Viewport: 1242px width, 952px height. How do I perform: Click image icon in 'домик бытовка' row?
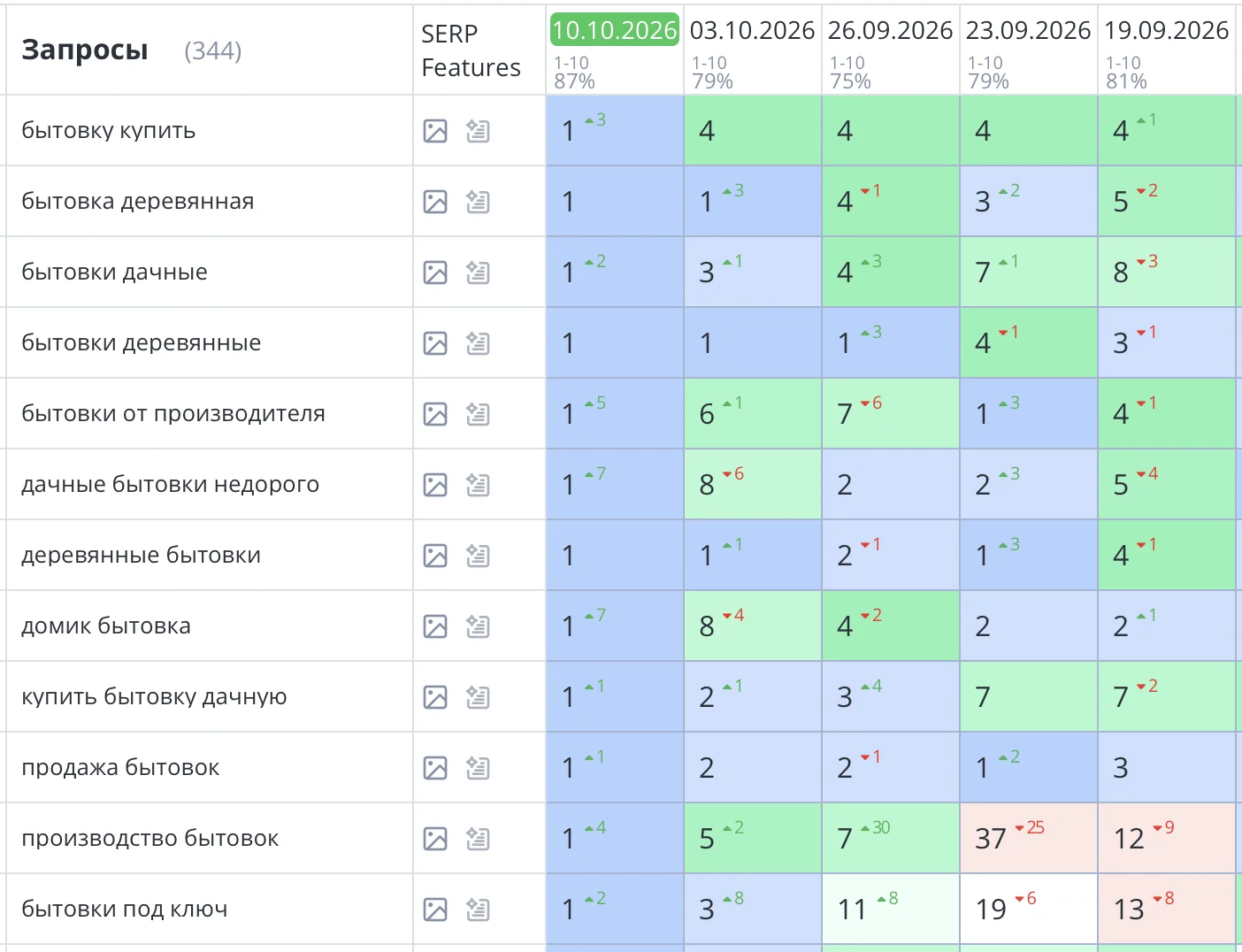[435, 626]
